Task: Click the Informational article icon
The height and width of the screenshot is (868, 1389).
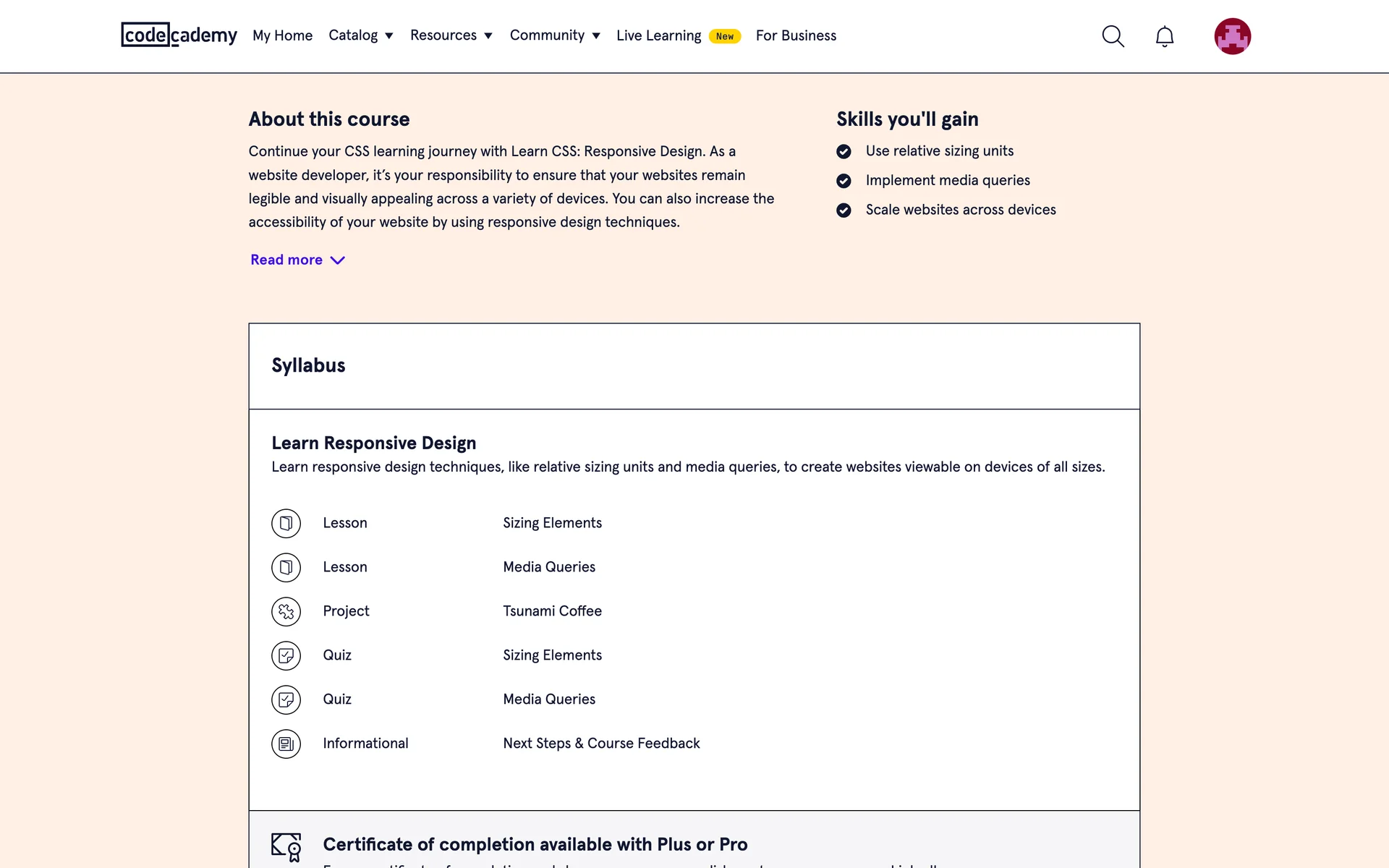Action: tap(286, 744)
